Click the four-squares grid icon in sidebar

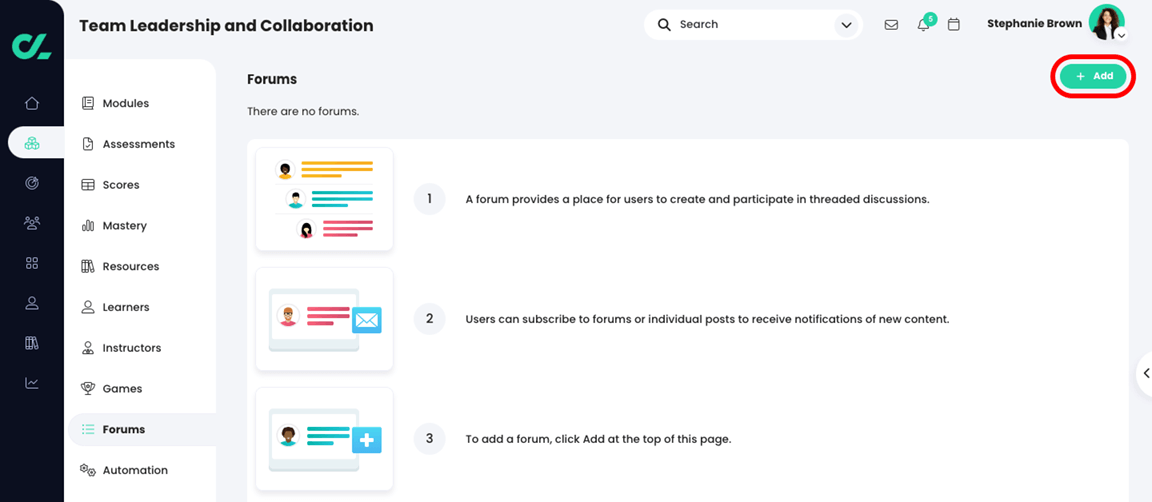tap(32, 263)
